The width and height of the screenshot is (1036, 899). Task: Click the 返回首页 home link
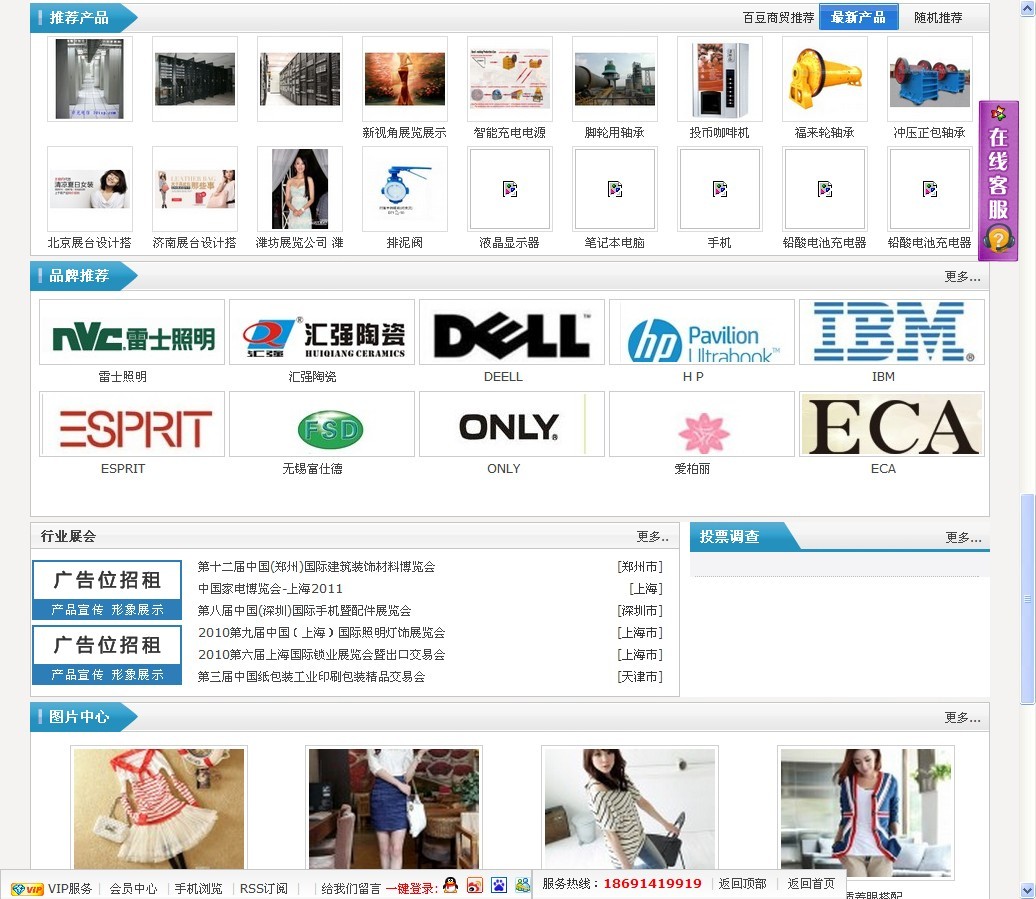point(811,884)
